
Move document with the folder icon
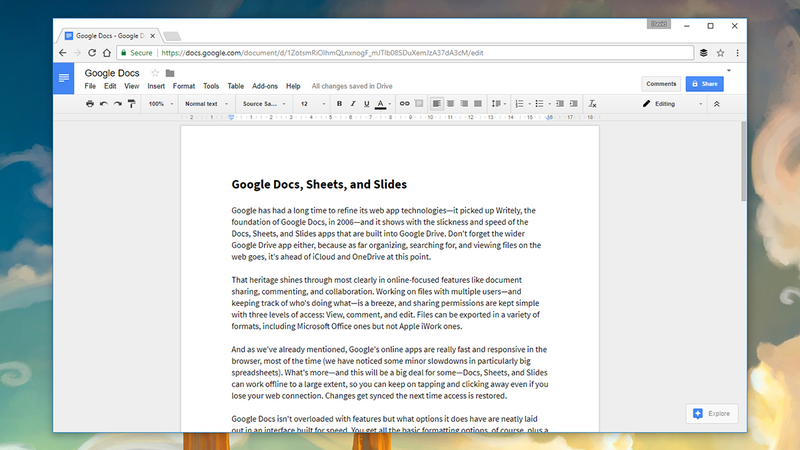tap(170, 73)
